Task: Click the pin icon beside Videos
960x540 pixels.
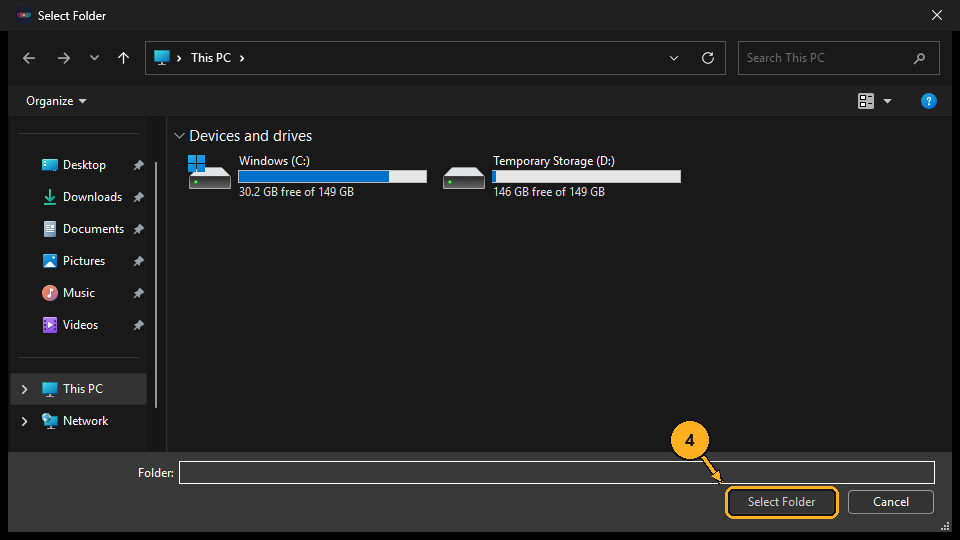Action: [x=138, y=325]
